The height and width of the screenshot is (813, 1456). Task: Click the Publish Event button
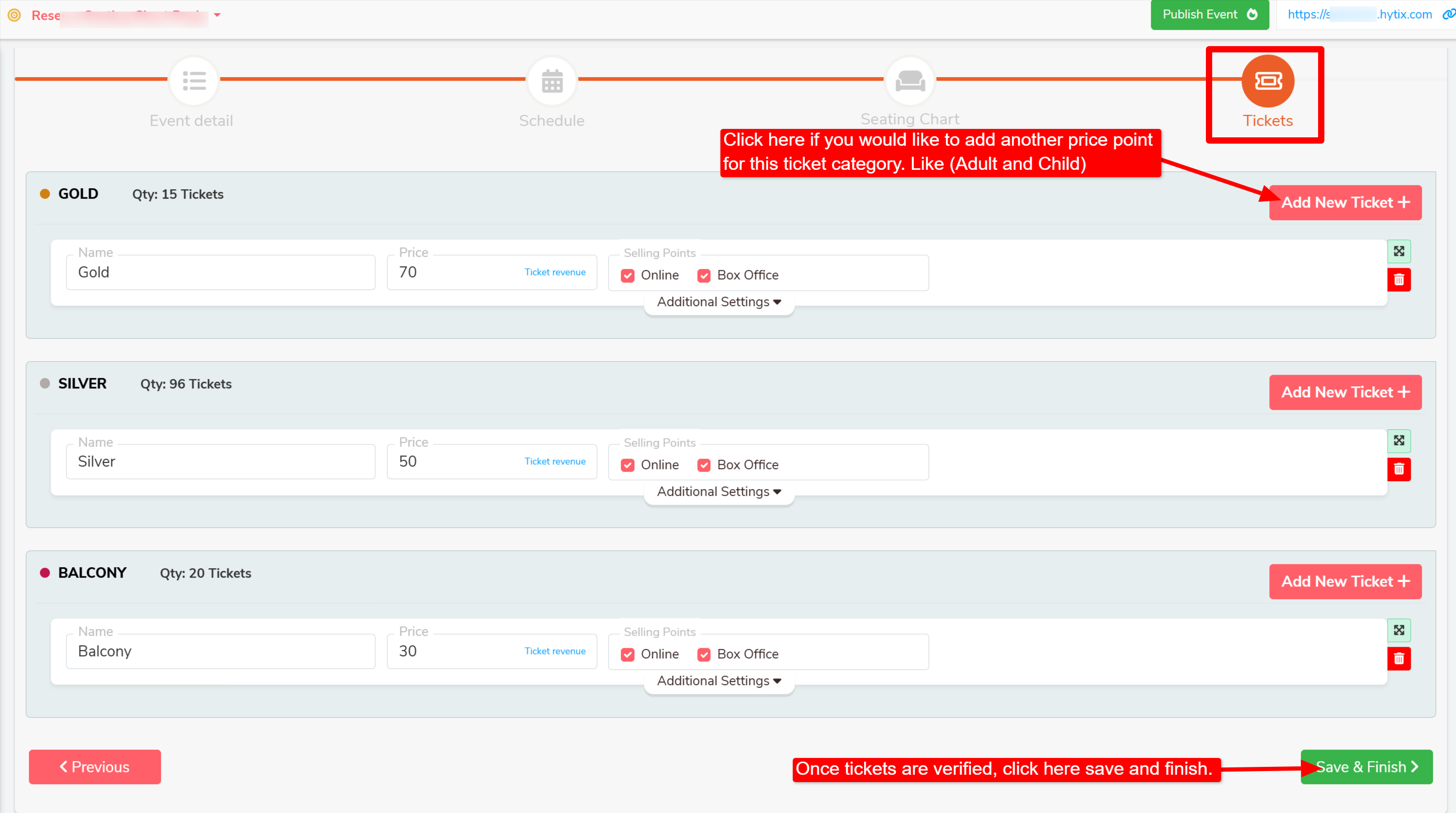pyautogui.click(x=1209, y=15)
